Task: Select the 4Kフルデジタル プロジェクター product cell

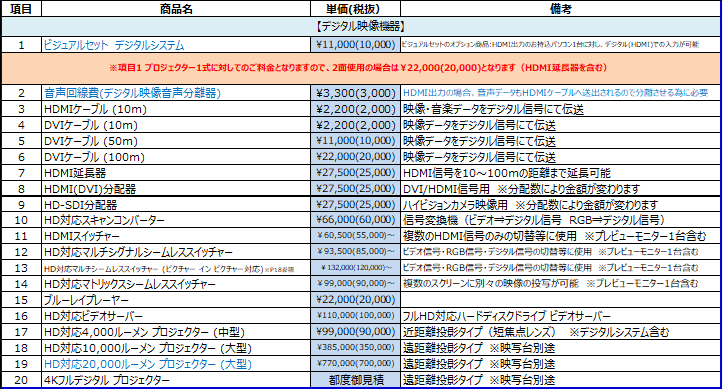Action: point(176,380)
